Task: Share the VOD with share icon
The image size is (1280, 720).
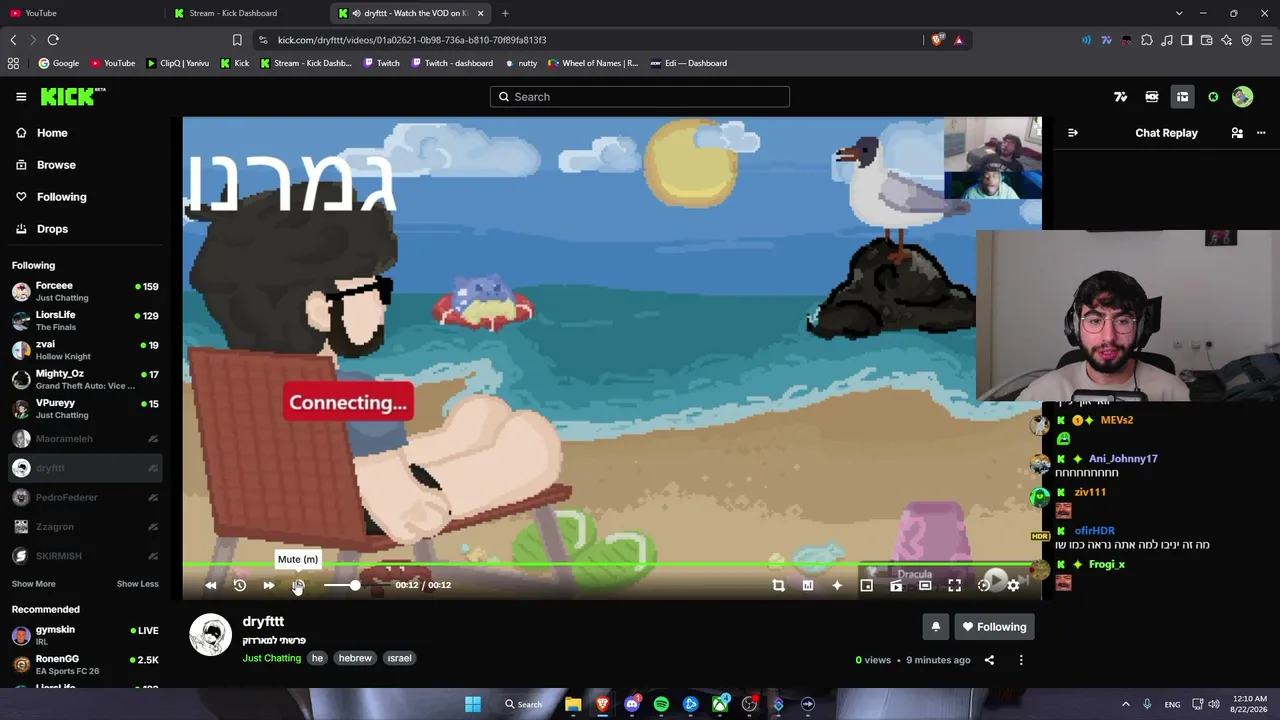Action: [x=989, y=660]
